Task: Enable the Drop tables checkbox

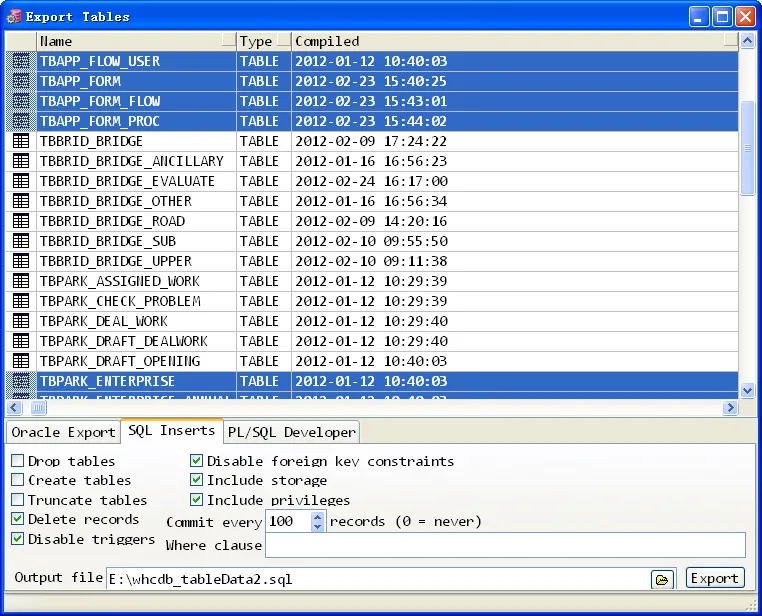Action: [17, 460]
